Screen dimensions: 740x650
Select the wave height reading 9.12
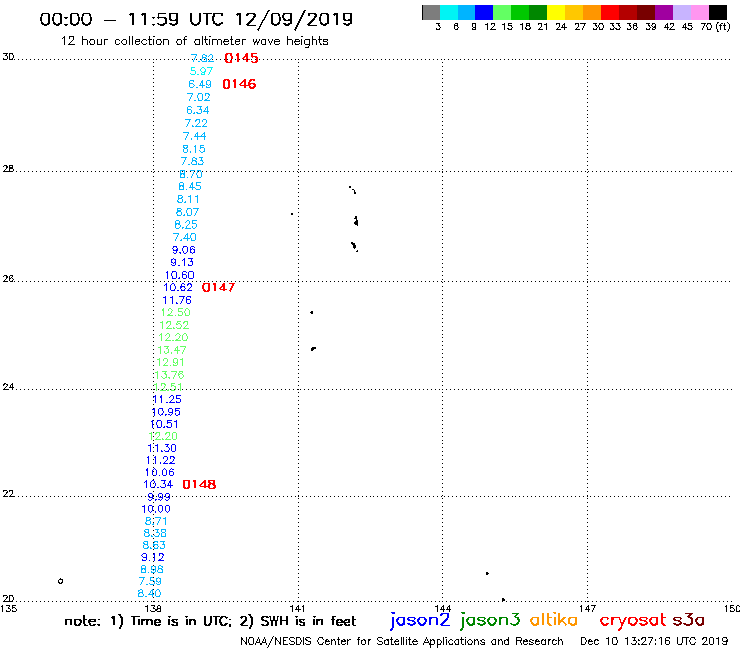(152, 557)
